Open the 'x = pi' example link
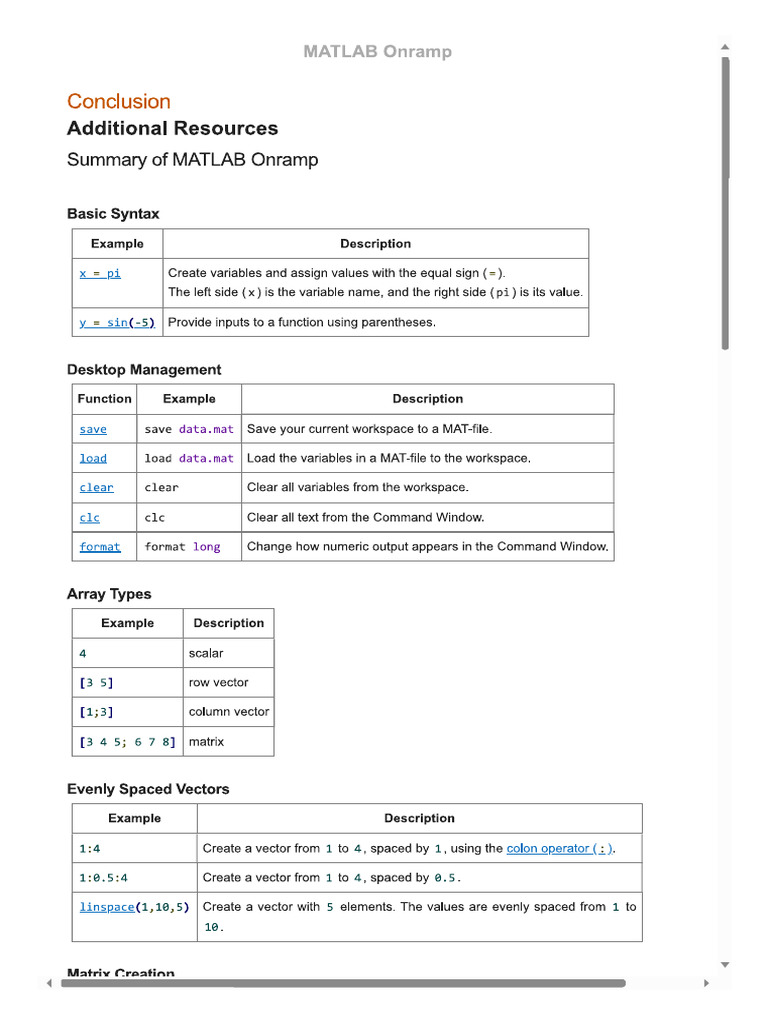768x1024 pixels. click(100, 274)
